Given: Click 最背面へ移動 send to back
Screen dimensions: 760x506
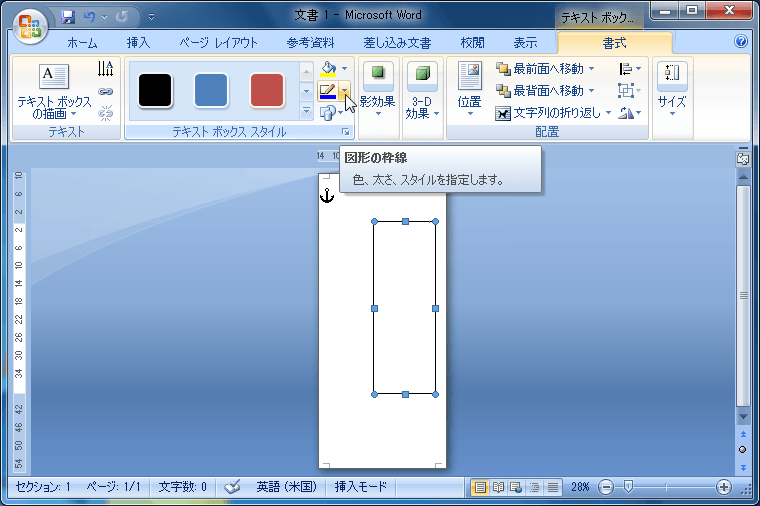Looking at the screenshot, I should [540, 91].
